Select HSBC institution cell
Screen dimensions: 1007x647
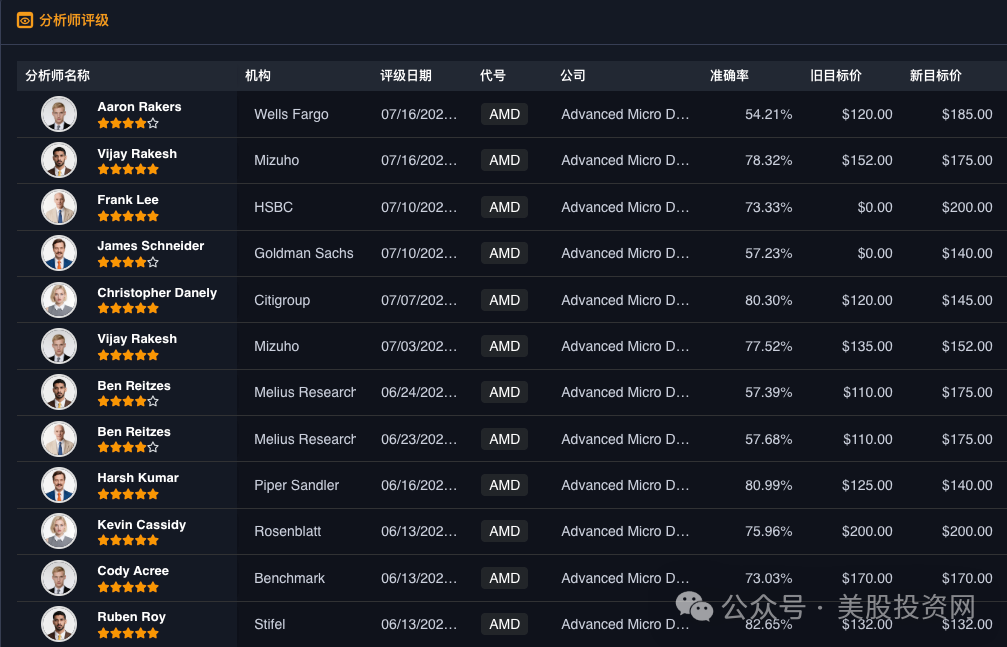click(274, 207)
